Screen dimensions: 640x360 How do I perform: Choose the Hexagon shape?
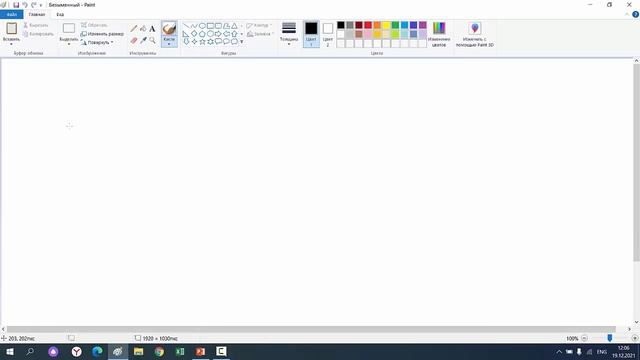coord(210,34)
